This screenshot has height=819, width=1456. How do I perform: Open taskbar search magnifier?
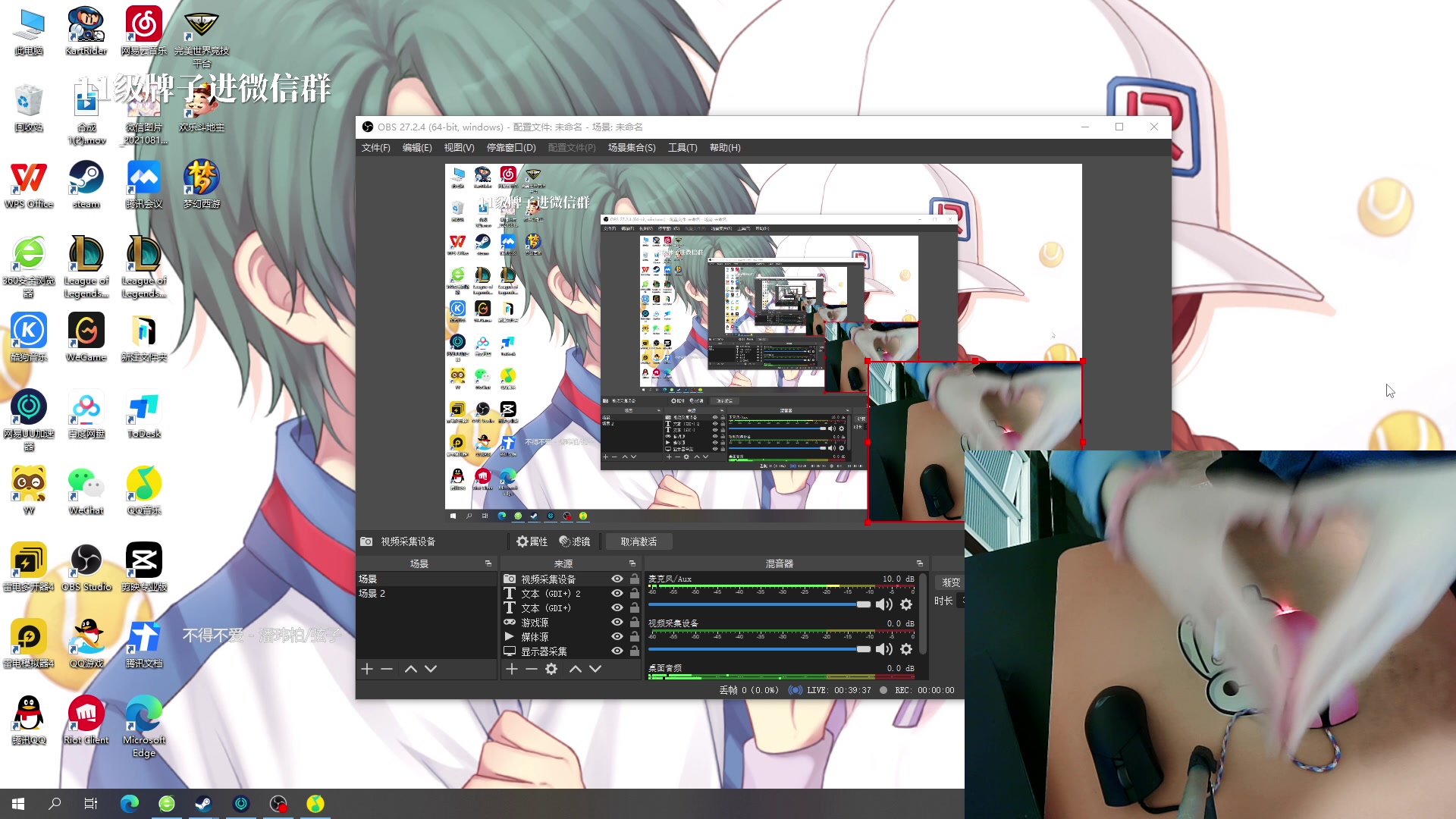pos(55,804)
